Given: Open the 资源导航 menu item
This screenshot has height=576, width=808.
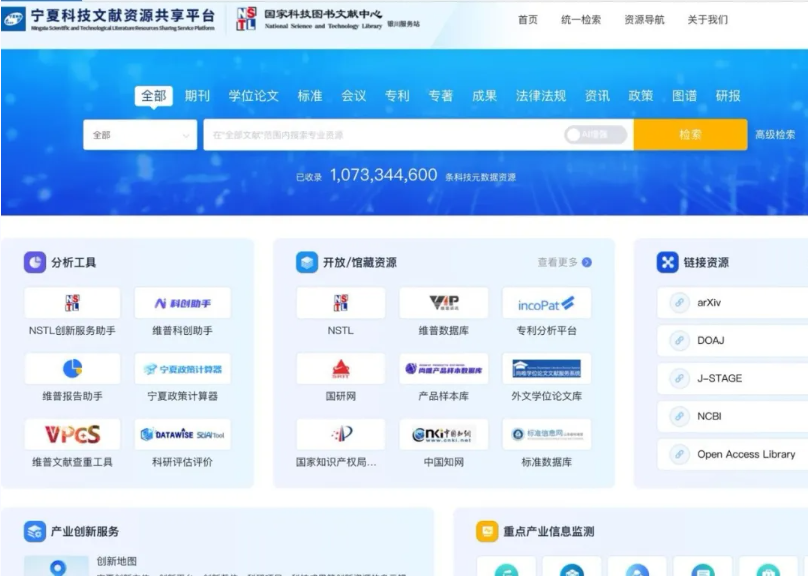Looking at the screenshot, I should 643,20.
